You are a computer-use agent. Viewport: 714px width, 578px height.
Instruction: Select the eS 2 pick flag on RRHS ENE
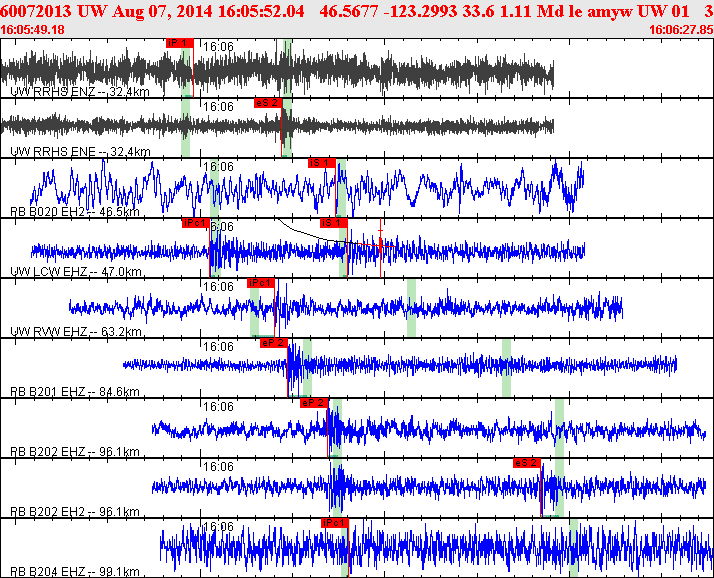267,102
